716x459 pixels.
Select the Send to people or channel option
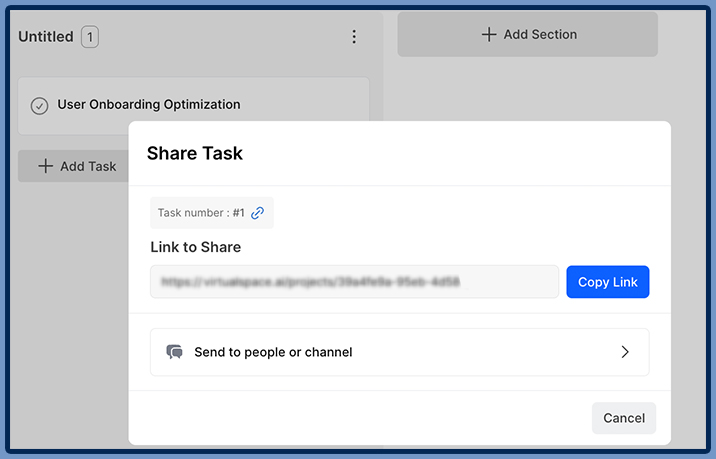pyautogui.click(x=399, y=352)
